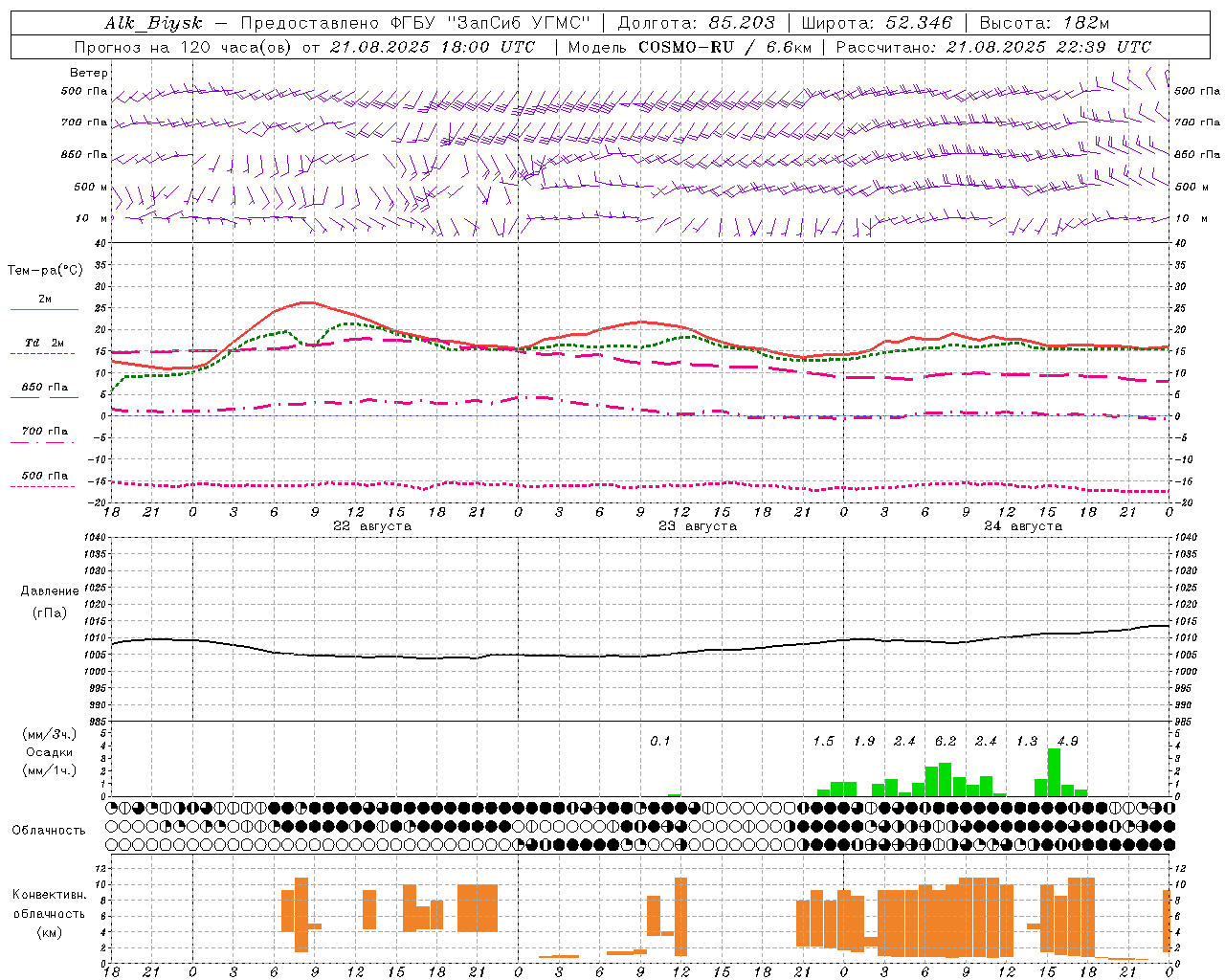This screenshot has width=1225, height=980.
Task: Click the 23 августа date label
Action: pyautogui.click(x=698, y=526)
